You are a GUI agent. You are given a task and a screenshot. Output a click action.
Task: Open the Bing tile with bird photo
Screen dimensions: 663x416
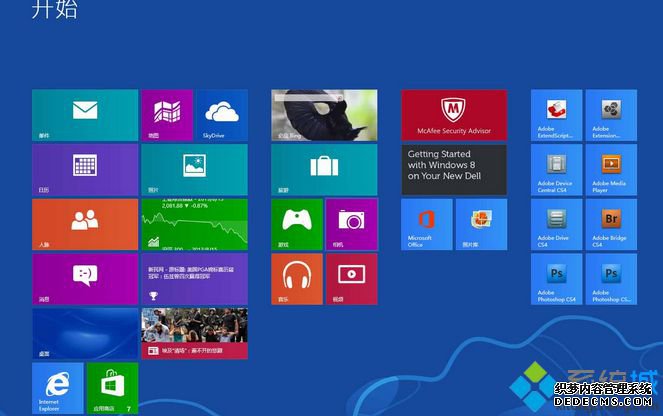pyautogui.click(x=324, y=115)
